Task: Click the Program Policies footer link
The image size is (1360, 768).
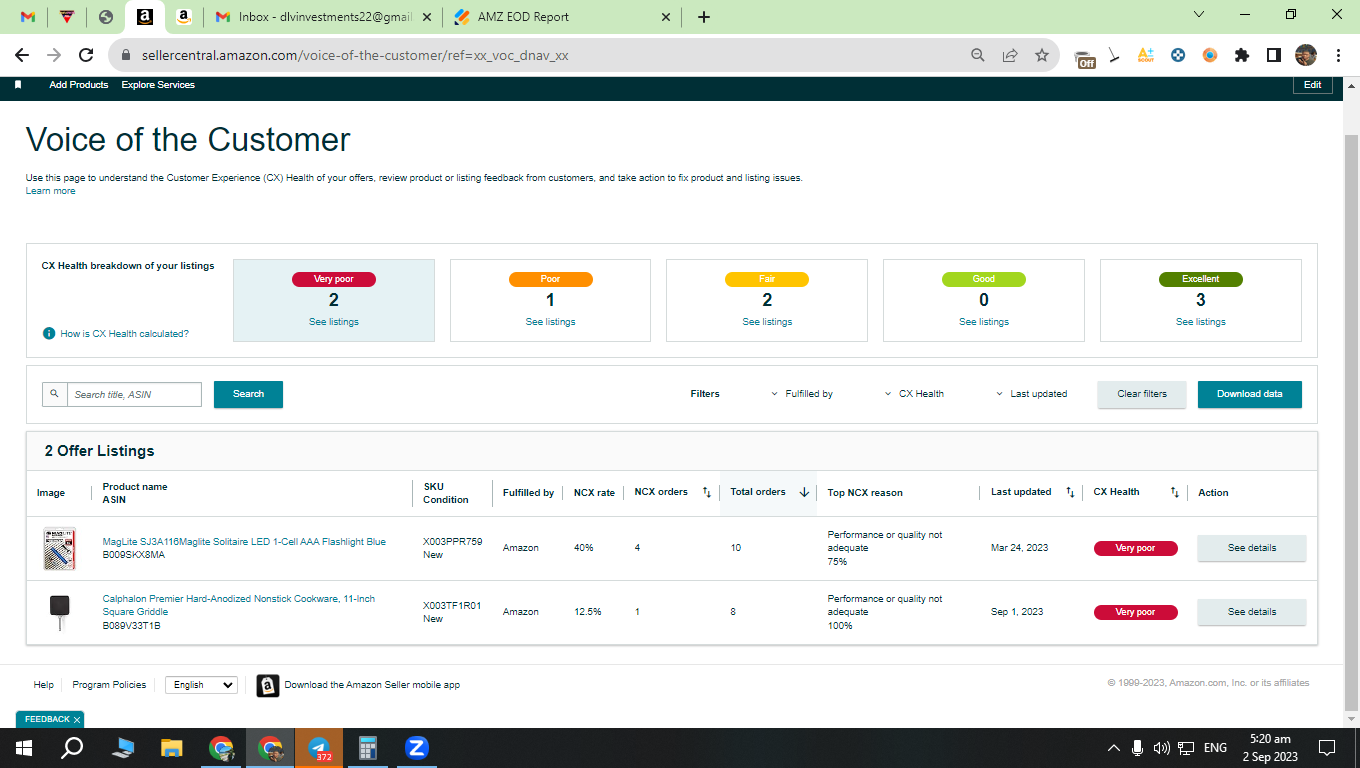Action: (109, 685)
